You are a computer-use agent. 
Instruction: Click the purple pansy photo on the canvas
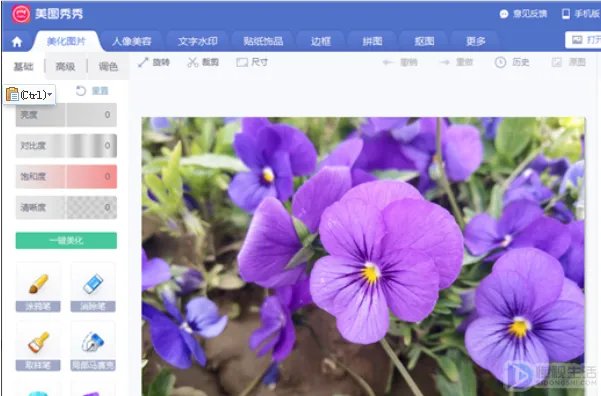pyautogui.click(x=363, y=256)
